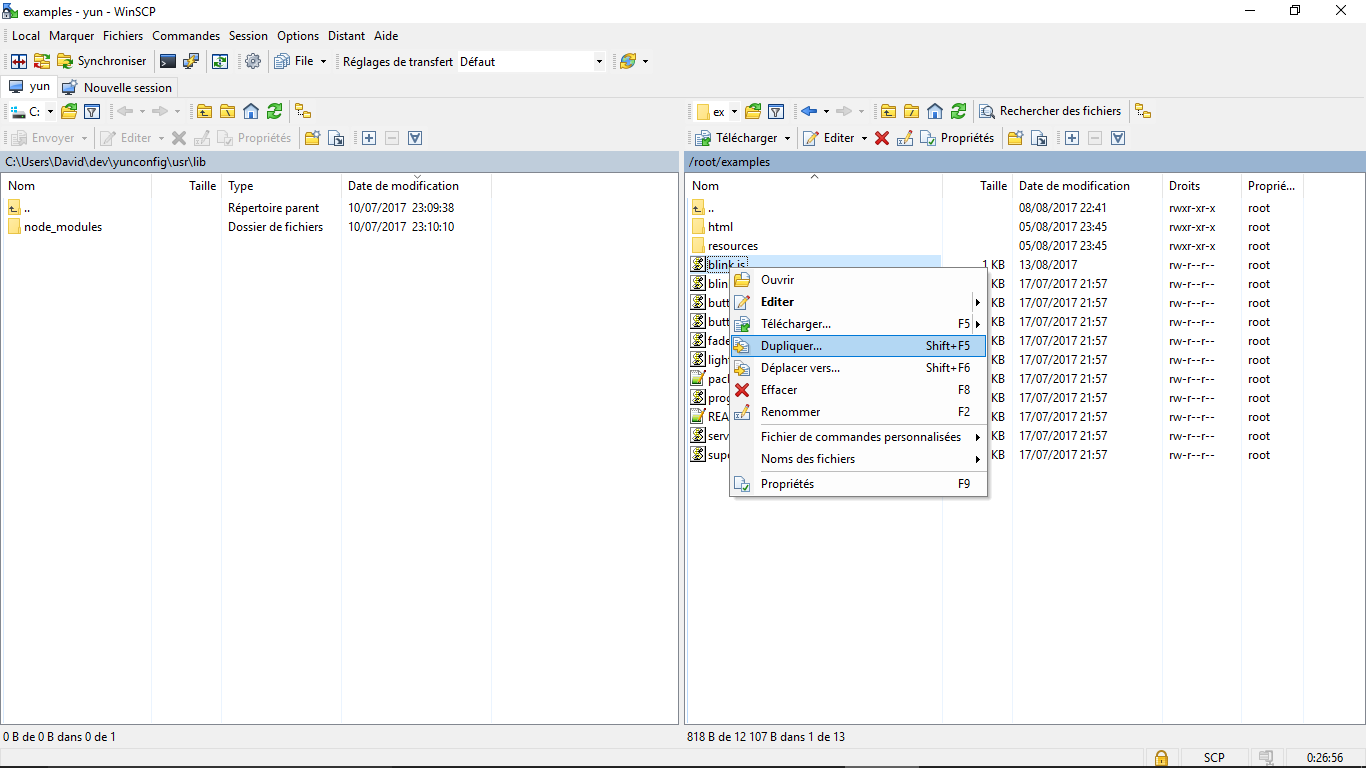
Task: Expand Noms des fichiers submenu
Action: (x=858, y=459)
